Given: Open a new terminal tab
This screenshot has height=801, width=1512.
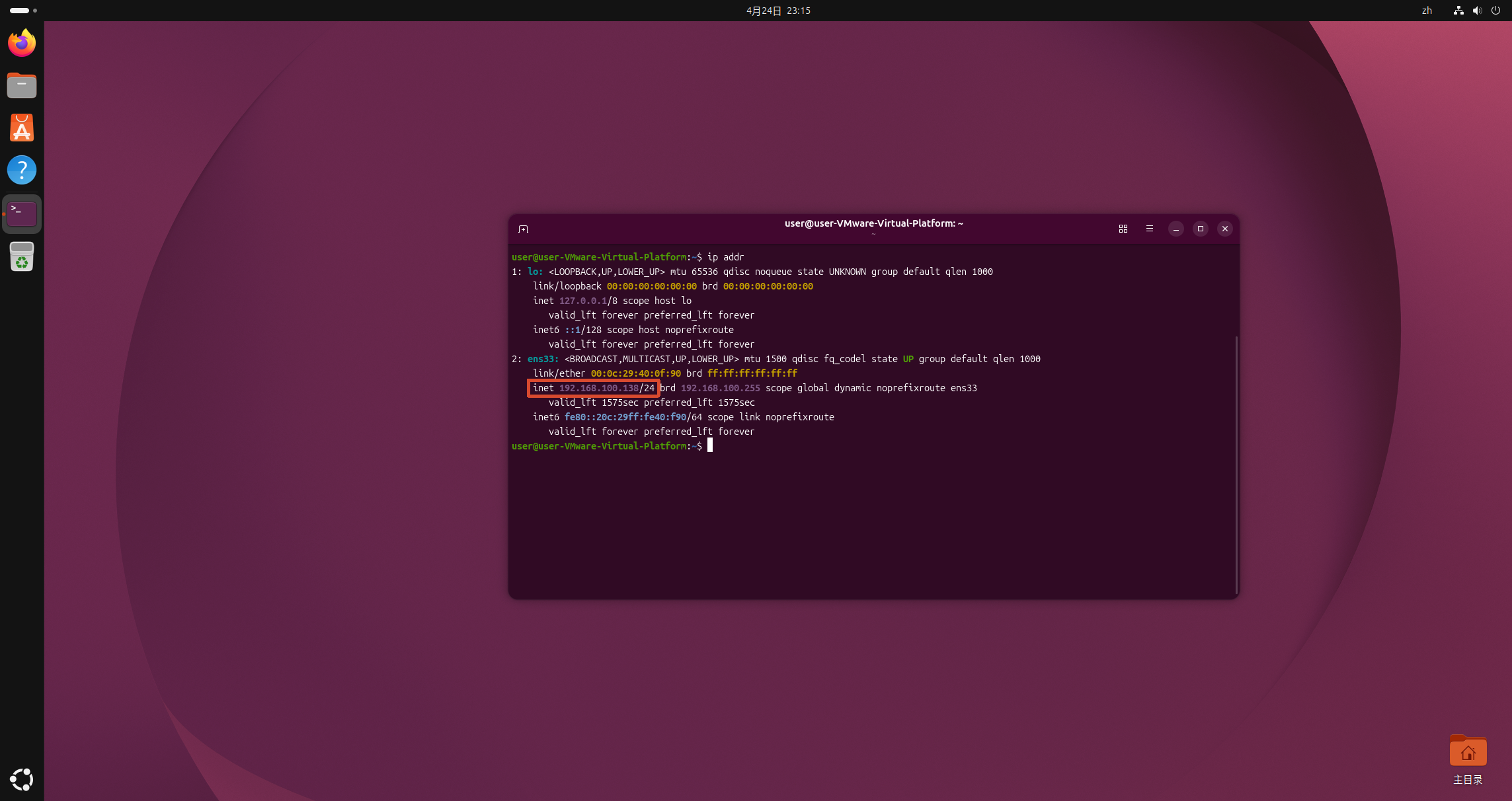Looking at the screenshot, I should tap(523, 229).
